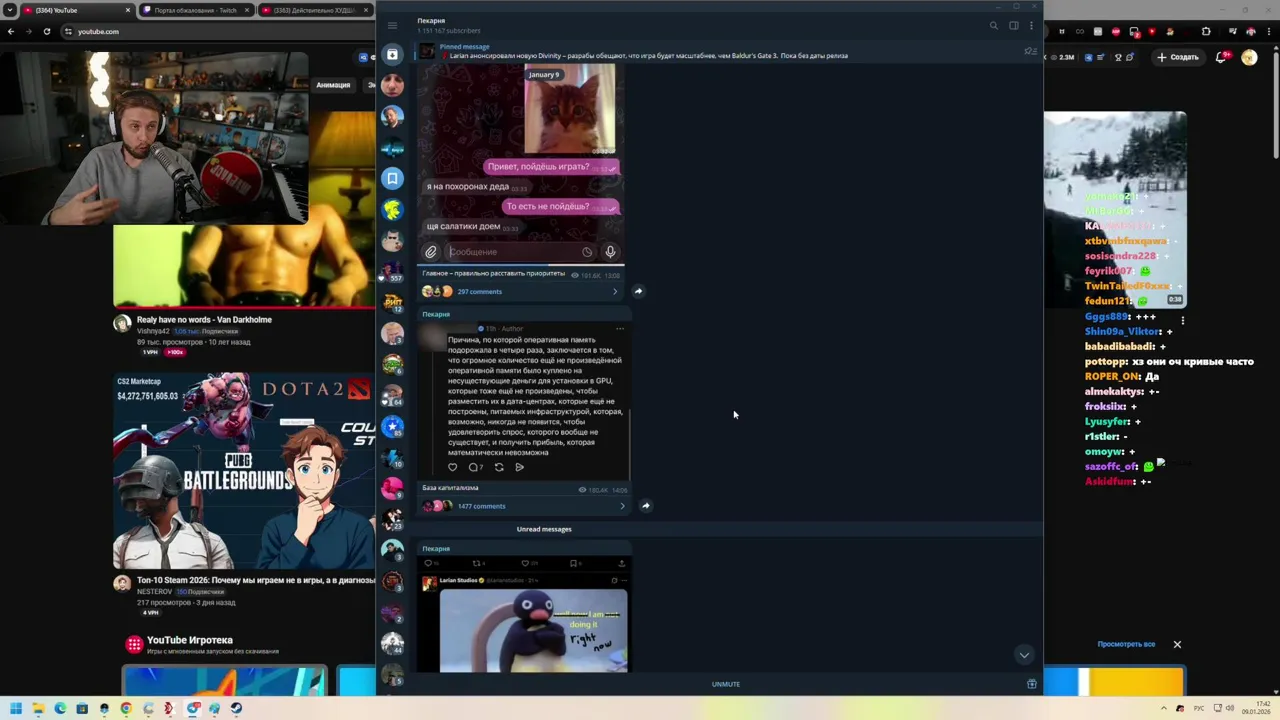Open three-dot menu on the quoted tweet
1280x720 pixels.
(620, 328)
